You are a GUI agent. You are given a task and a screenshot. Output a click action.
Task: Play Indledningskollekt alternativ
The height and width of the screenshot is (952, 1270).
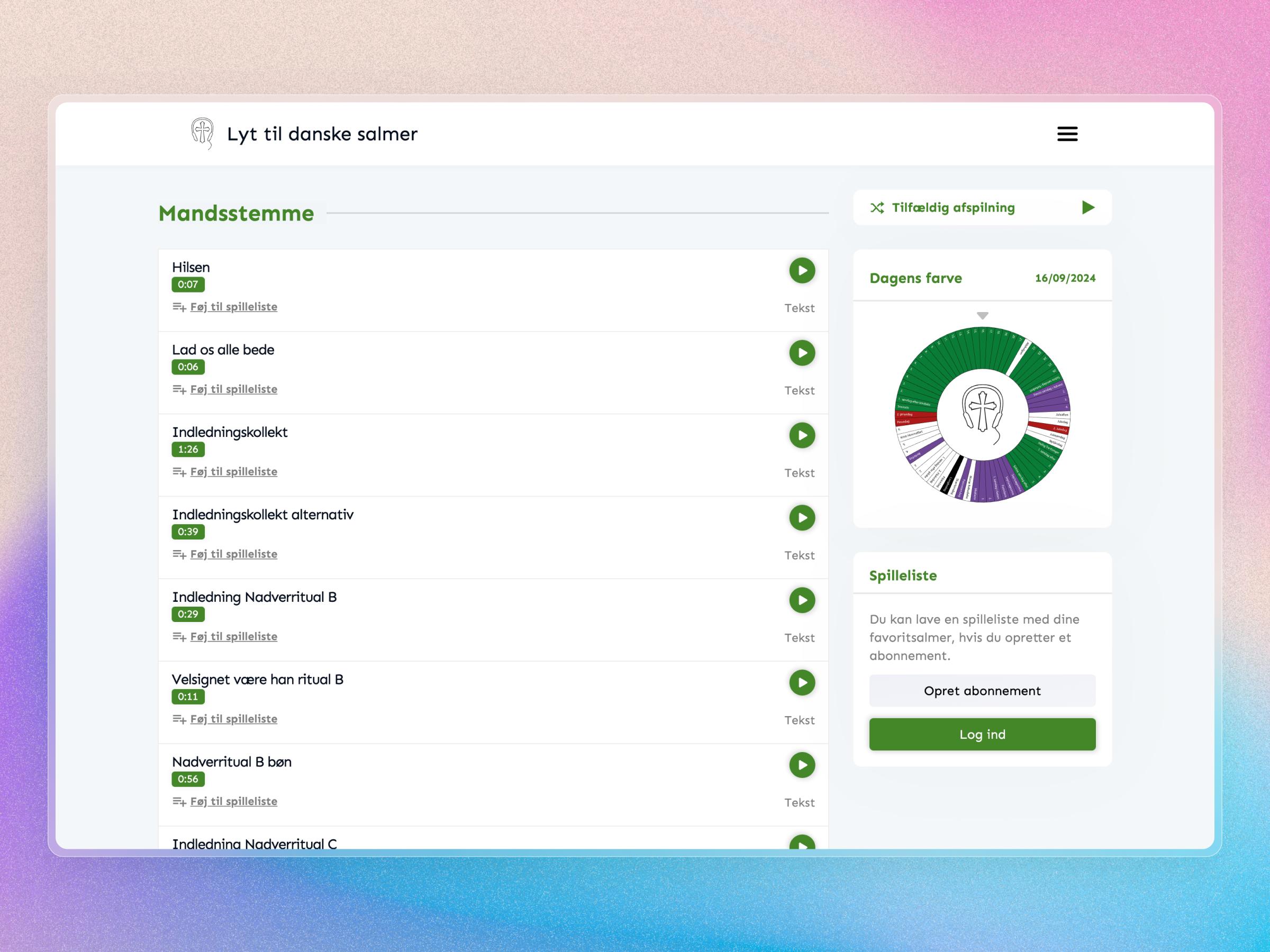[802, 518]
